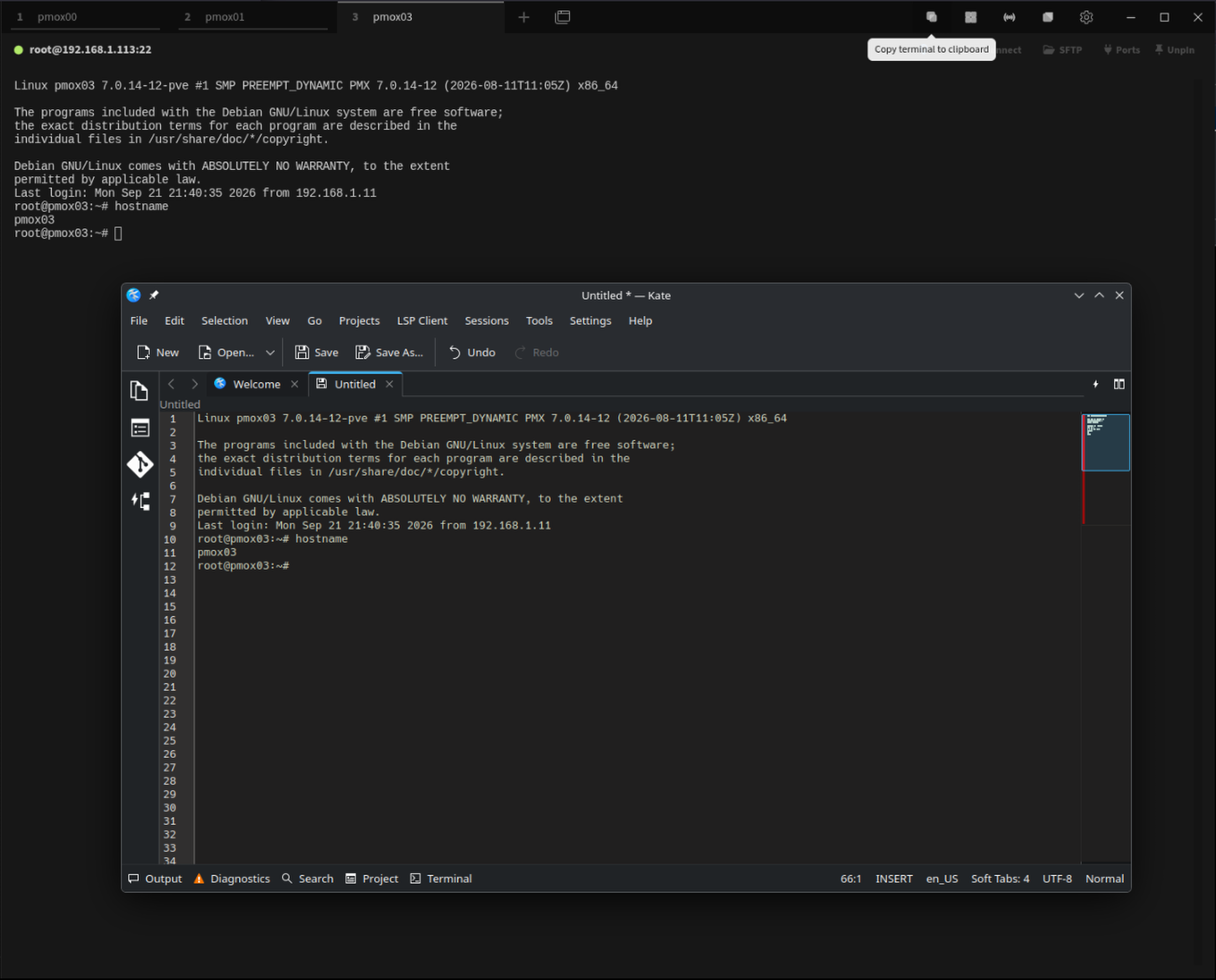Open the Settings menu in Kate

point(590,320)
